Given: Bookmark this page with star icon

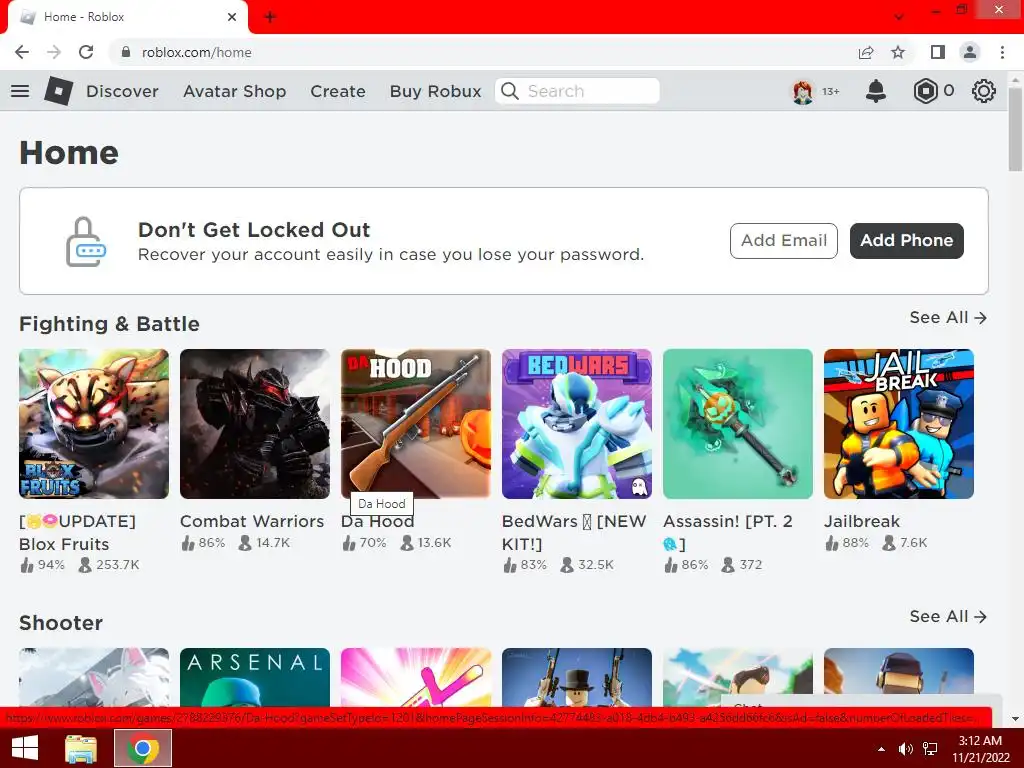Looking at the screenshot, I should (x=898, y=52).
